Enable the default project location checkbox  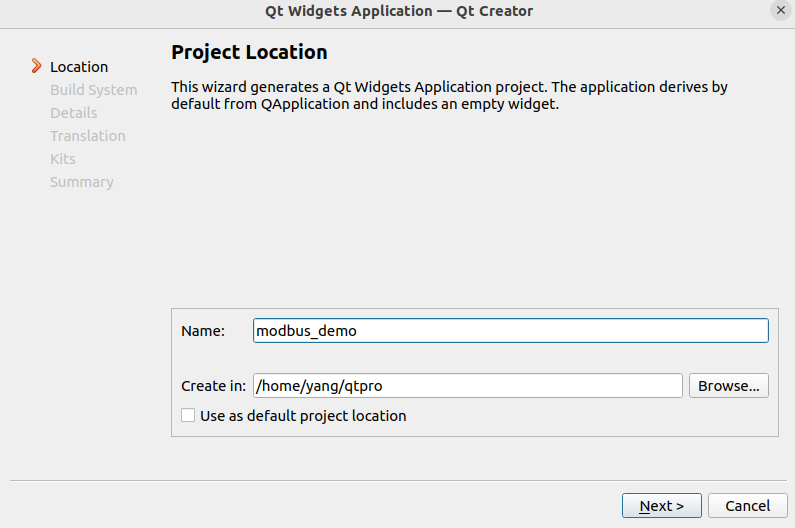point(187,416)
